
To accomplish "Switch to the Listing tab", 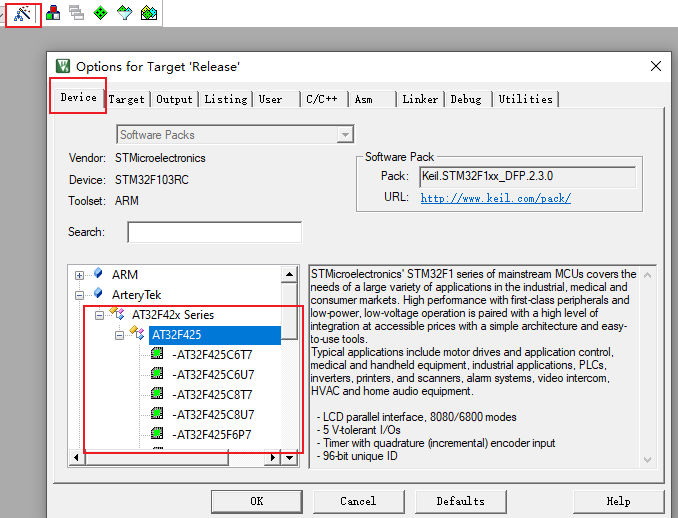I will [x=226, y=99].
